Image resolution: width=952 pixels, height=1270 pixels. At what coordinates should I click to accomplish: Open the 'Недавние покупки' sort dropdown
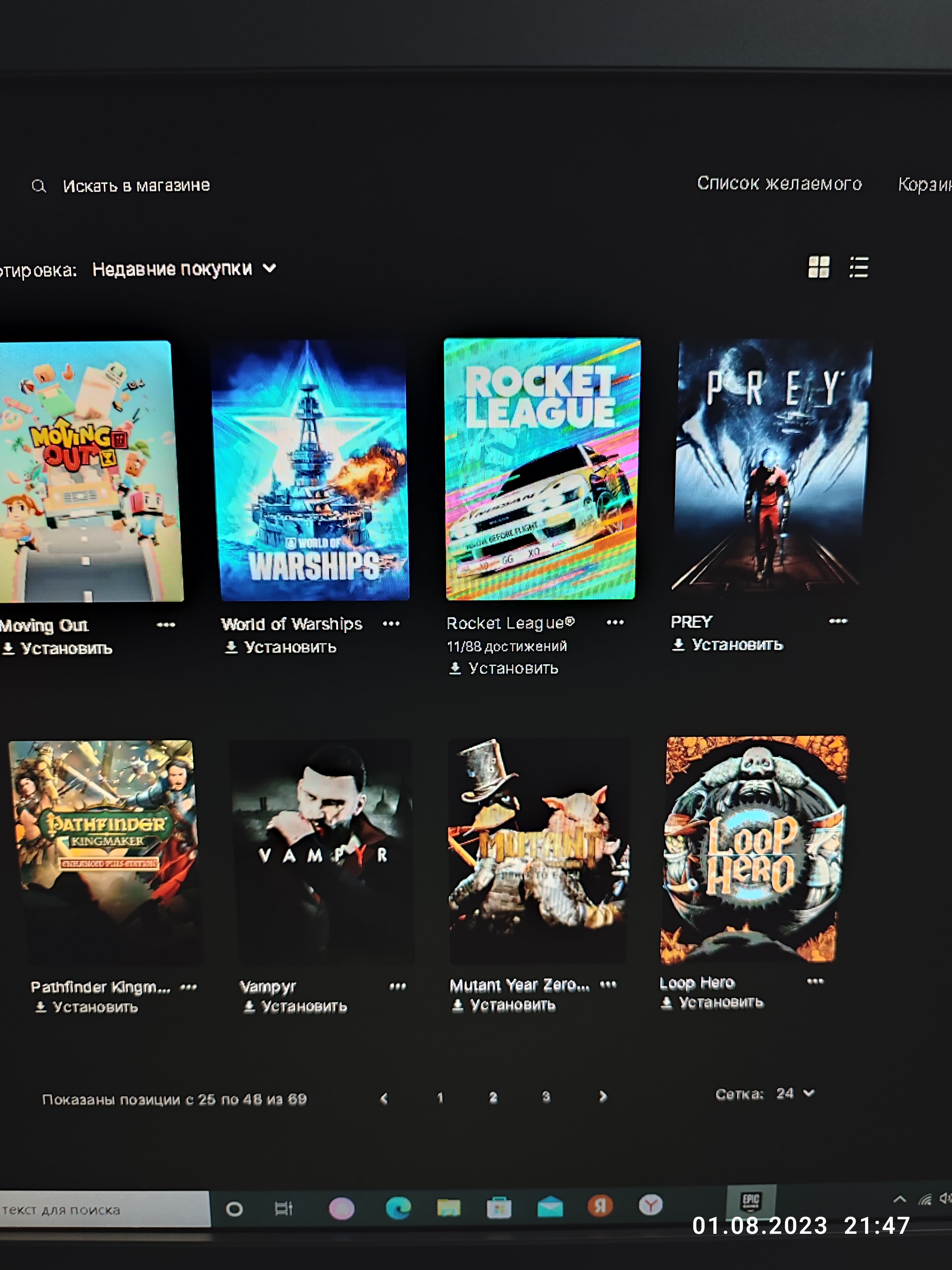[184, 269]
